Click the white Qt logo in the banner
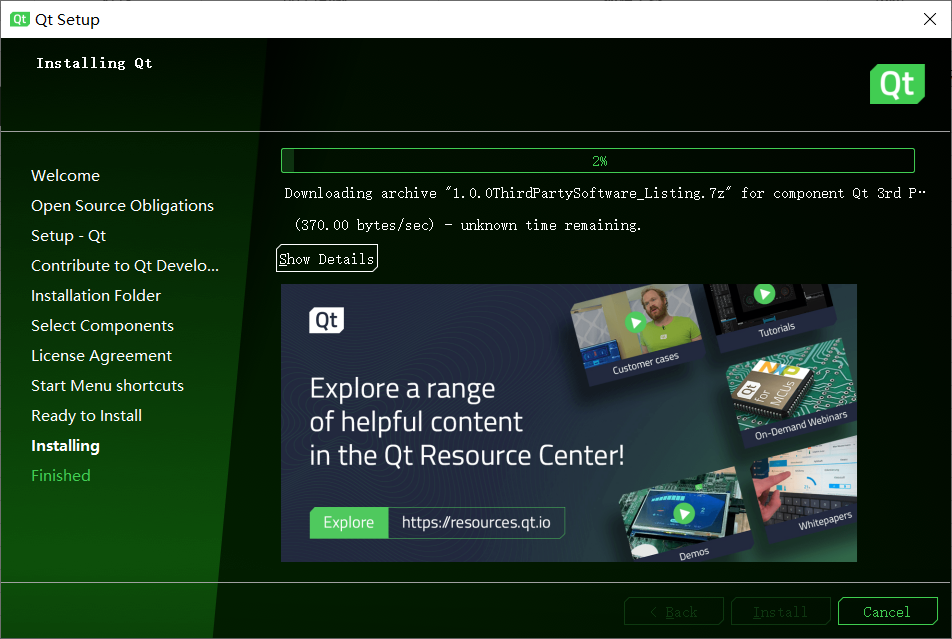 click(x=327, y=320)
